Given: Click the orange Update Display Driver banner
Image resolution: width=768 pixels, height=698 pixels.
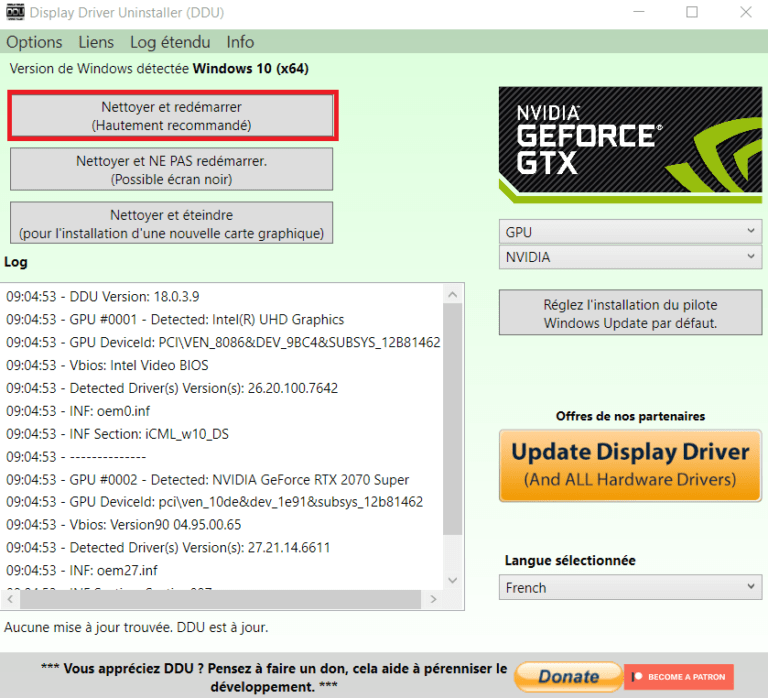Looking at the screenshot, I should (x=630, y=465).
